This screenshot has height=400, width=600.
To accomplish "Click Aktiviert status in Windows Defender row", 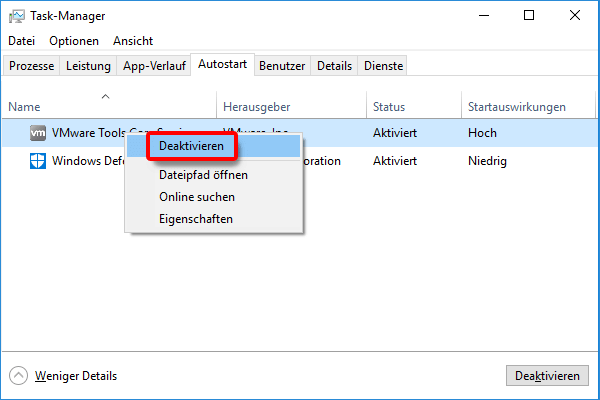I will [395, 161].
